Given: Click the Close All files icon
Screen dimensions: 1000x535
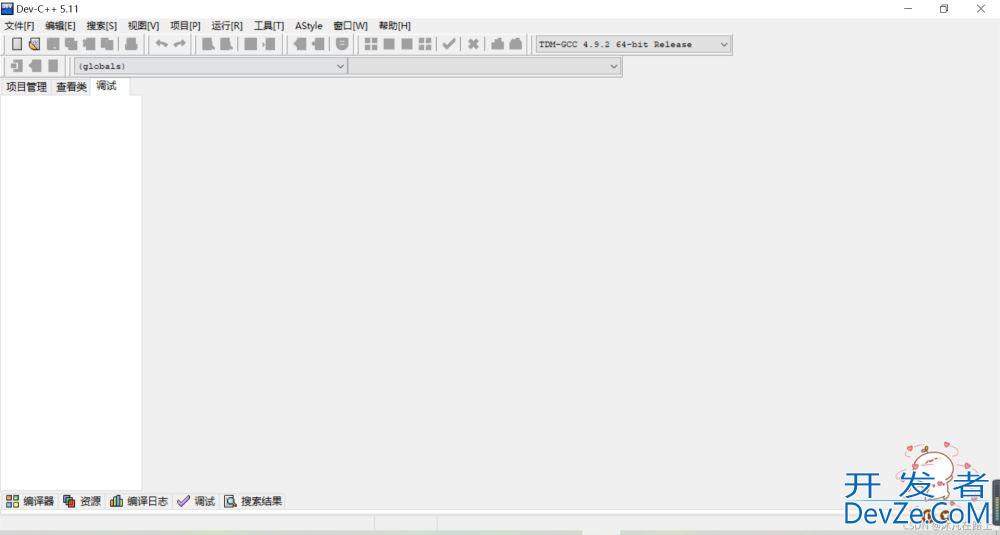Looking at the screenshot, I should pos(107,44).
